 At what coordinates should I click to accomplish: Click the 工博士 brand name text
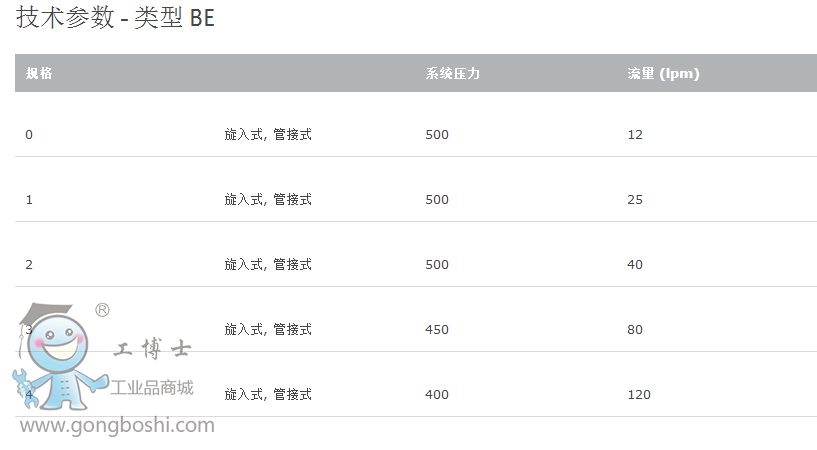[x=152, y=350]
